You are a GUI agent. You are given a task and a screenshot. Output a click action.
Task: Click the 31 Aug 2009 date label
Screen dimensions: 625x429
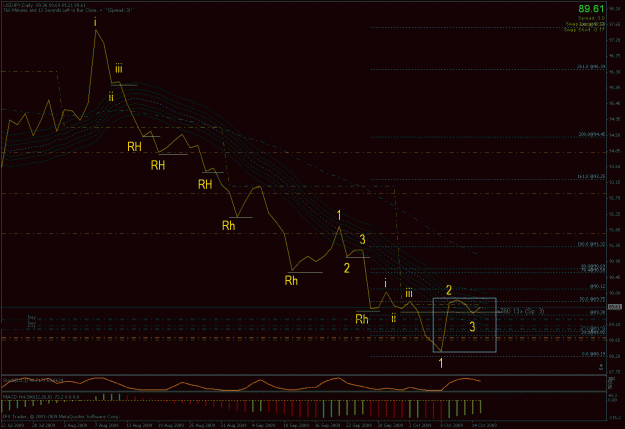point(233,425)
